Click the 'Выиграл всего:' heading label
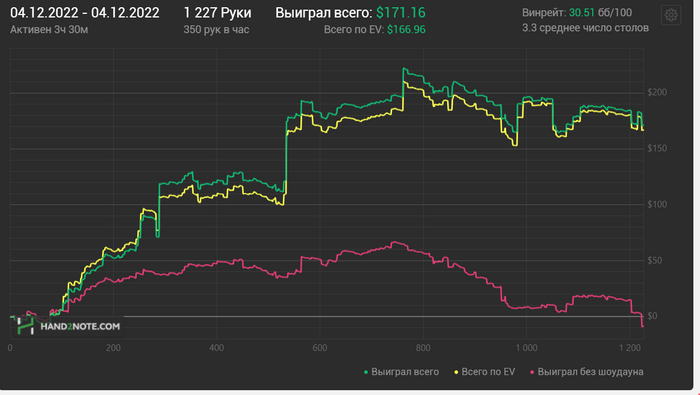 coord(324,12)
